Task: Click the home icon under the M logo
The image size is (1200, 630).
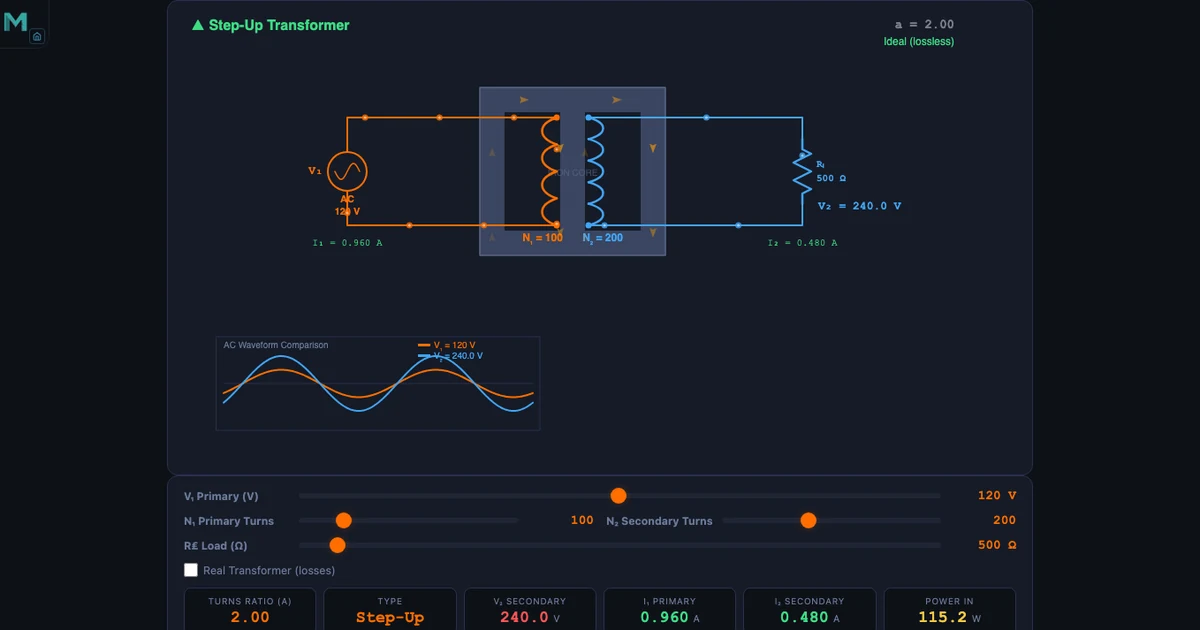Action: coord(37,36)
